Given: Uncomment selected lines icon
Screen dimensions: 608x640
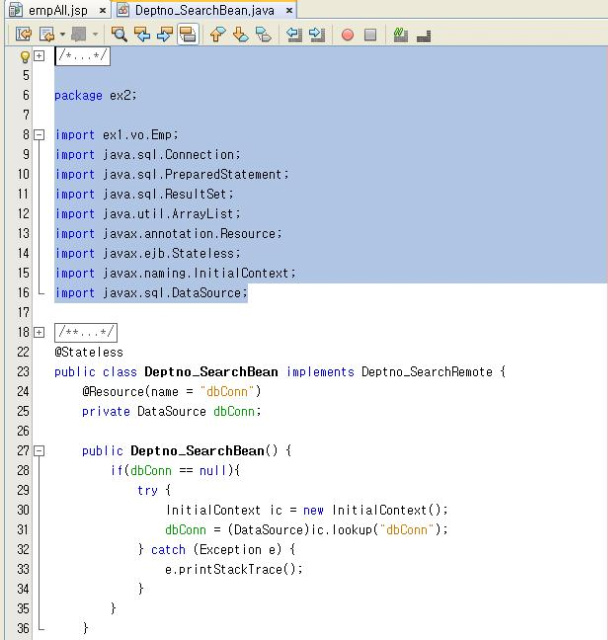Looking at the screenshot, I should (424, 36).
